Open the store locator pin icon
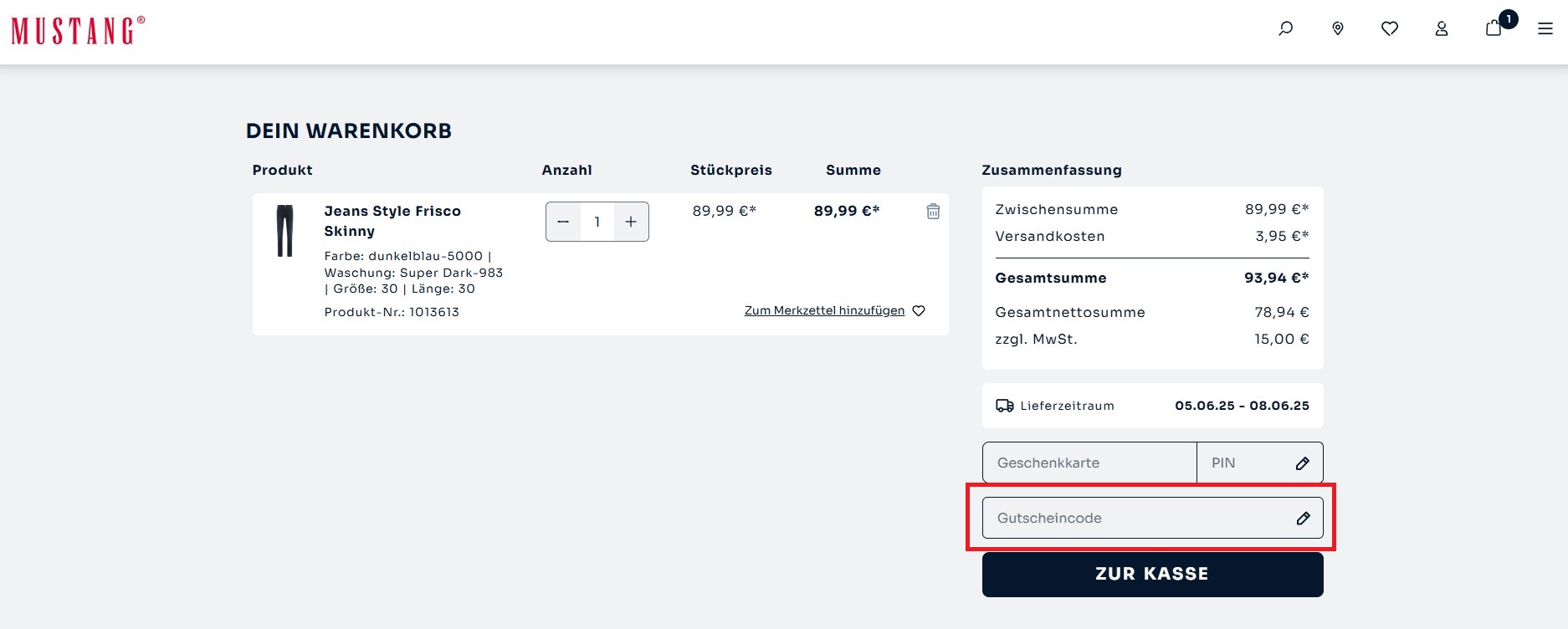 (1338, 28)
